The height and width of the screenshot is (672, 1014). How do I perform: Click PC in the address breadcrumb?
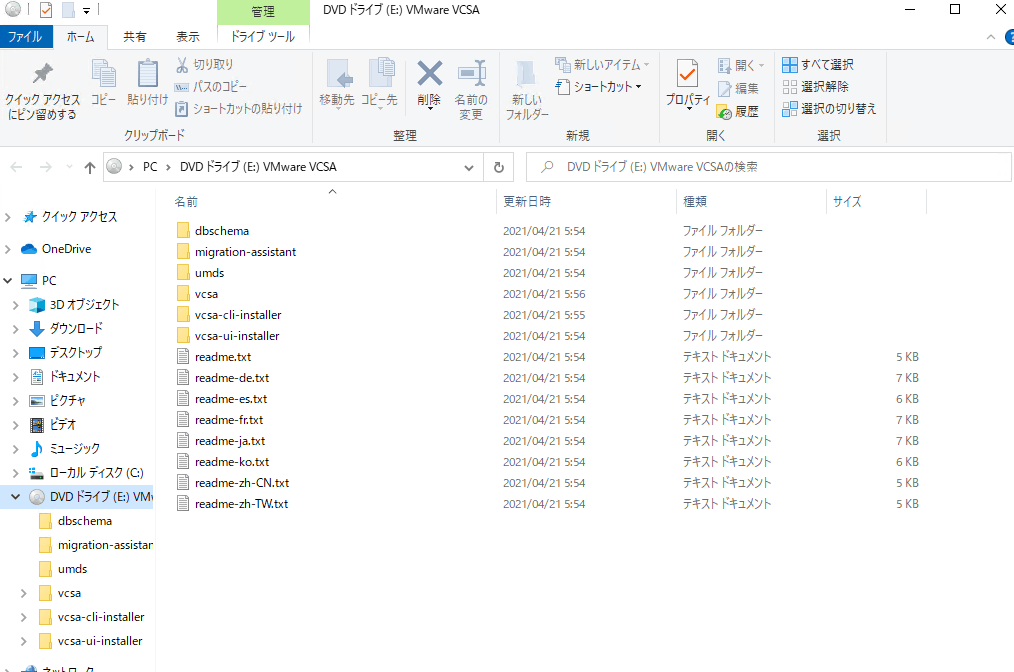150,167
